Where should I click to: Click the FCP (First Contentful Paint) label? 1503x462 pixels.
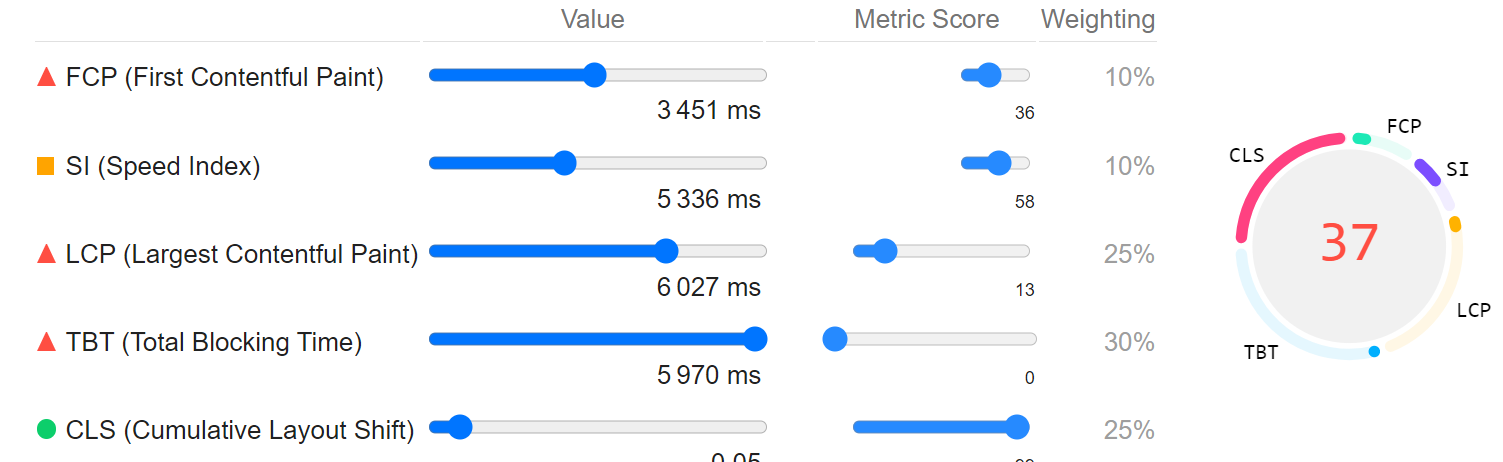pyautogui.click(x=224, y=77)
